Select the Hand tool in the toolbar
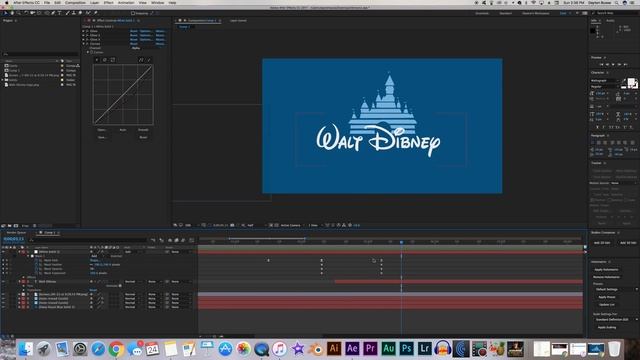 [12, 13]
